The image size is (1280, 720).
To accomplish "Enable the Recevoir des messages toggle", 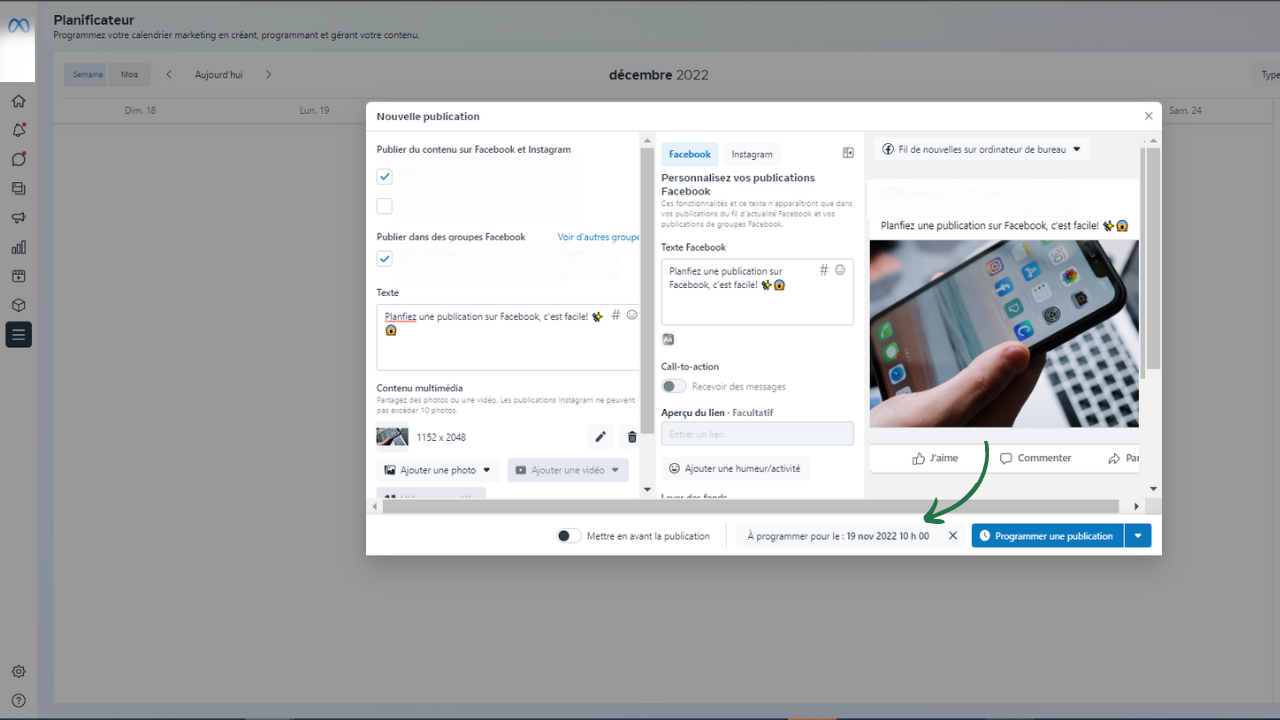I will [674, 386].
